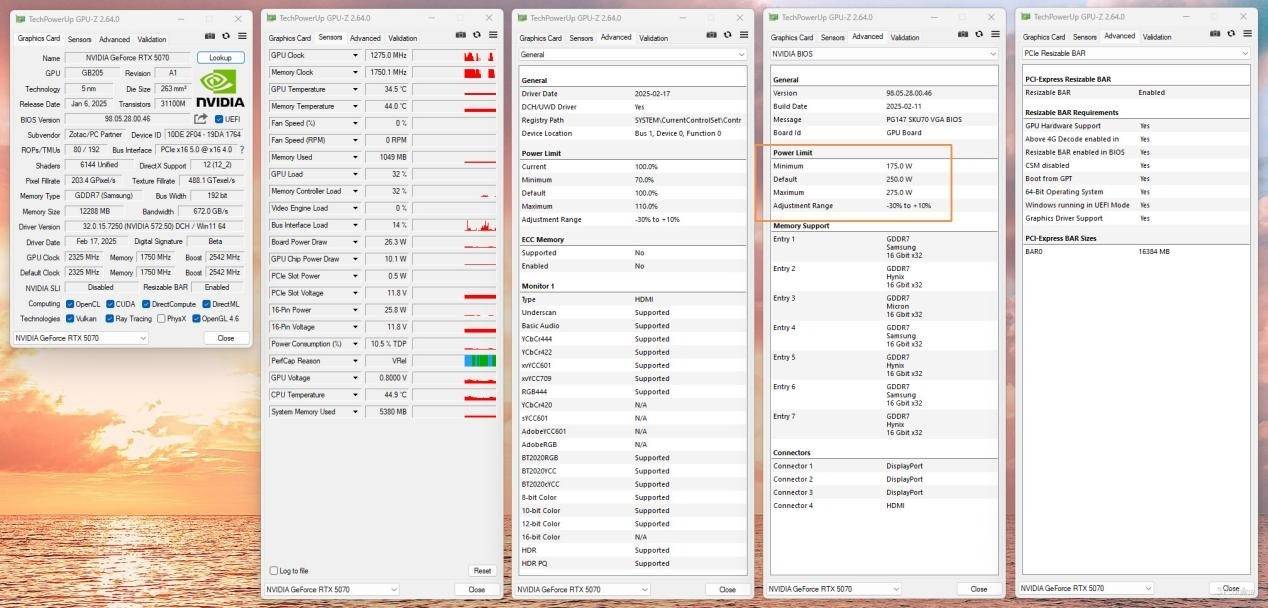Select the Graphics Card tab in the NVIDIA BIOS window
Screen dimensions: 1268x608
click(793, 37)
